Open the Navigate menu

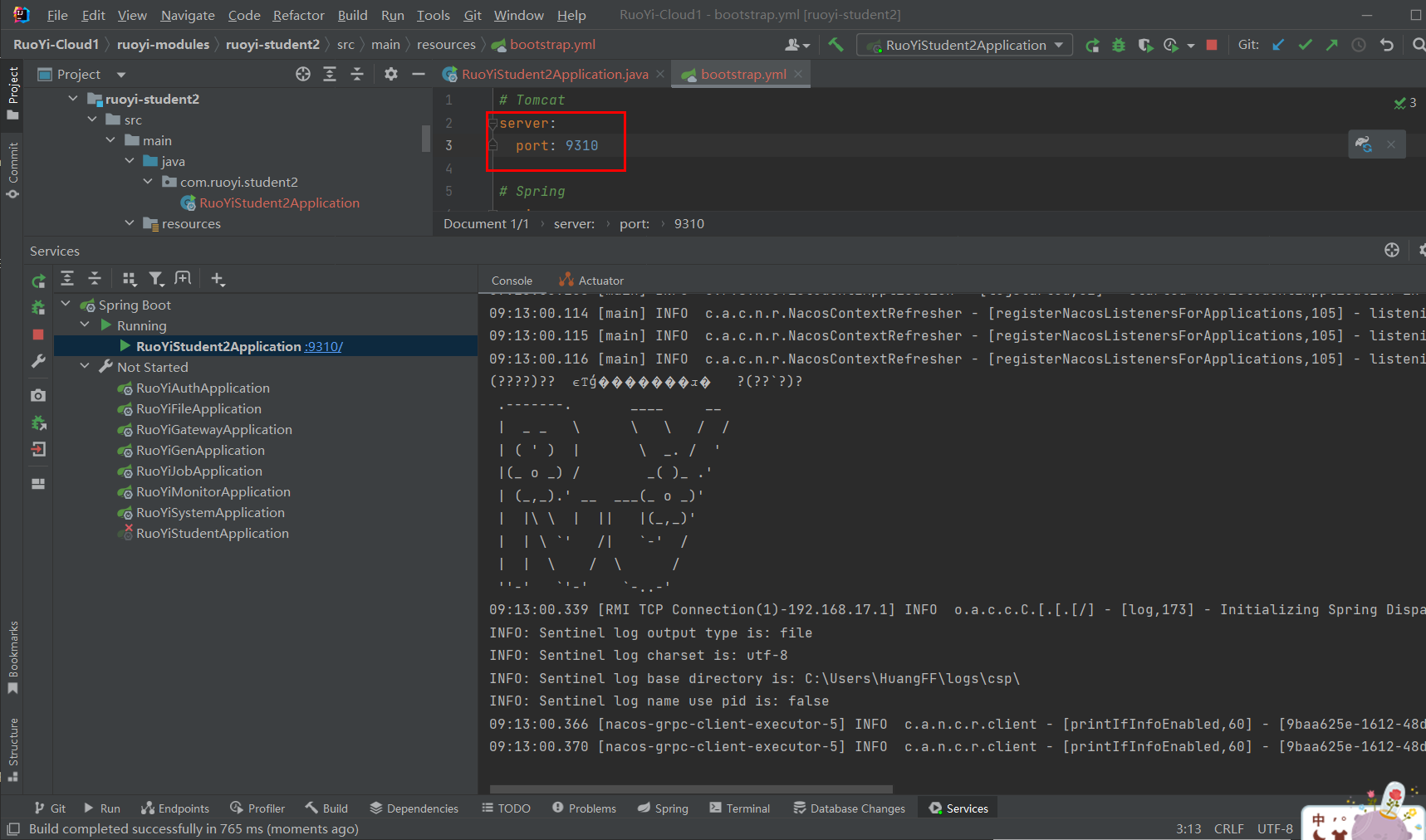pos(188,15)
